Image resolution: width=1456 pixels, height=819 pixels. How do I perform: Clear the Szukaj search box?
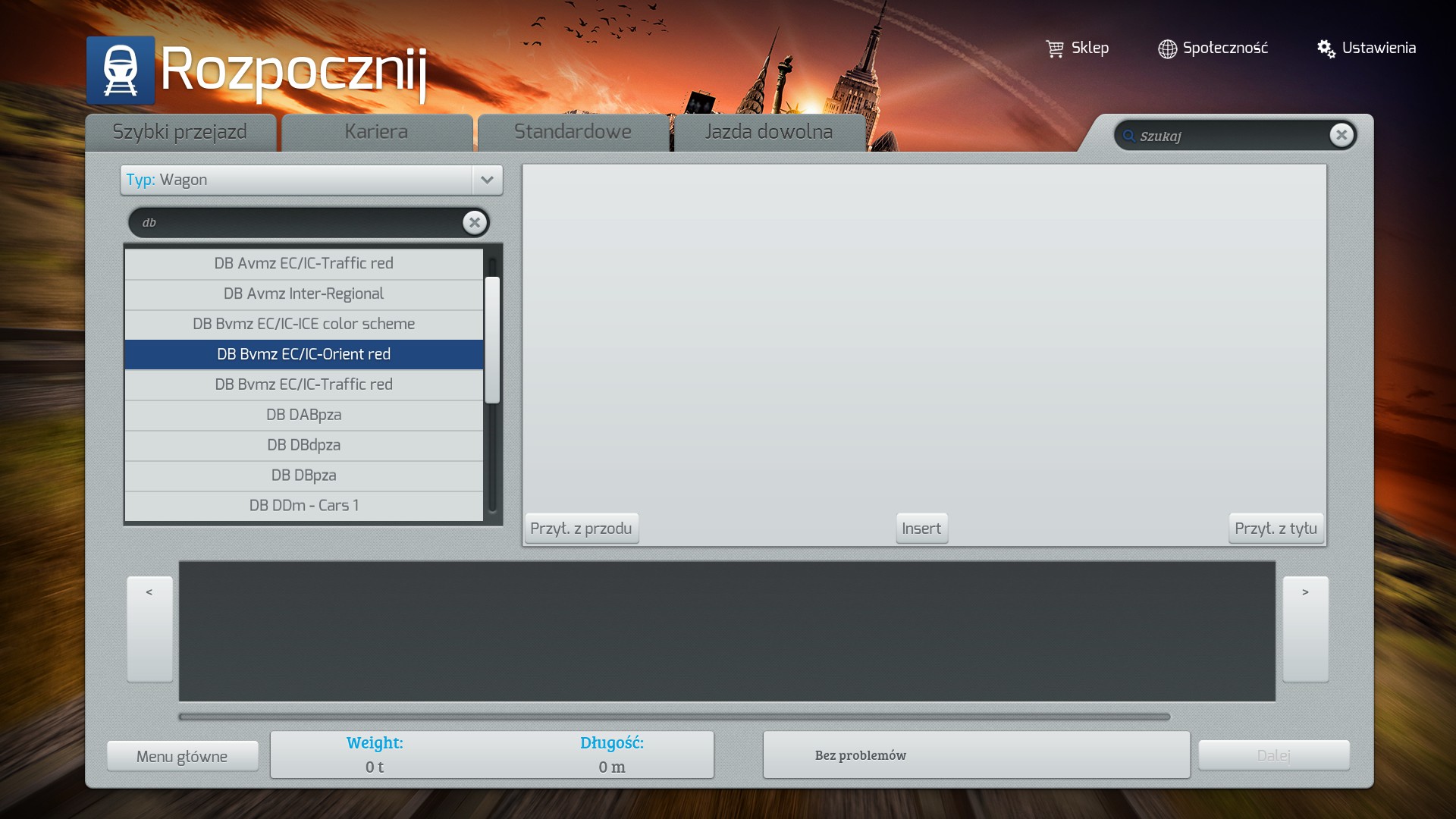tap(1341, 135)
